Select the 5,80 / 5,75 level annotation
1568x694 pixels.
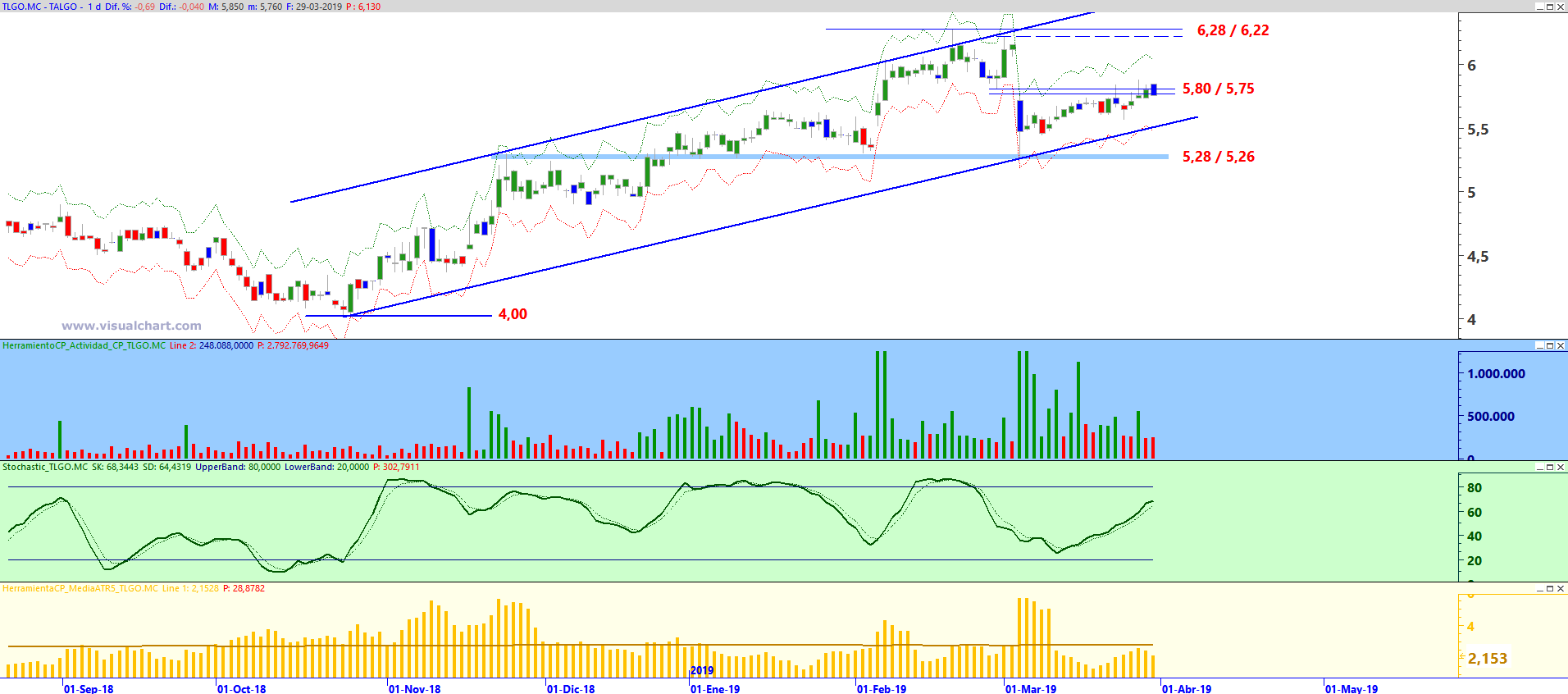point(1218,89)
